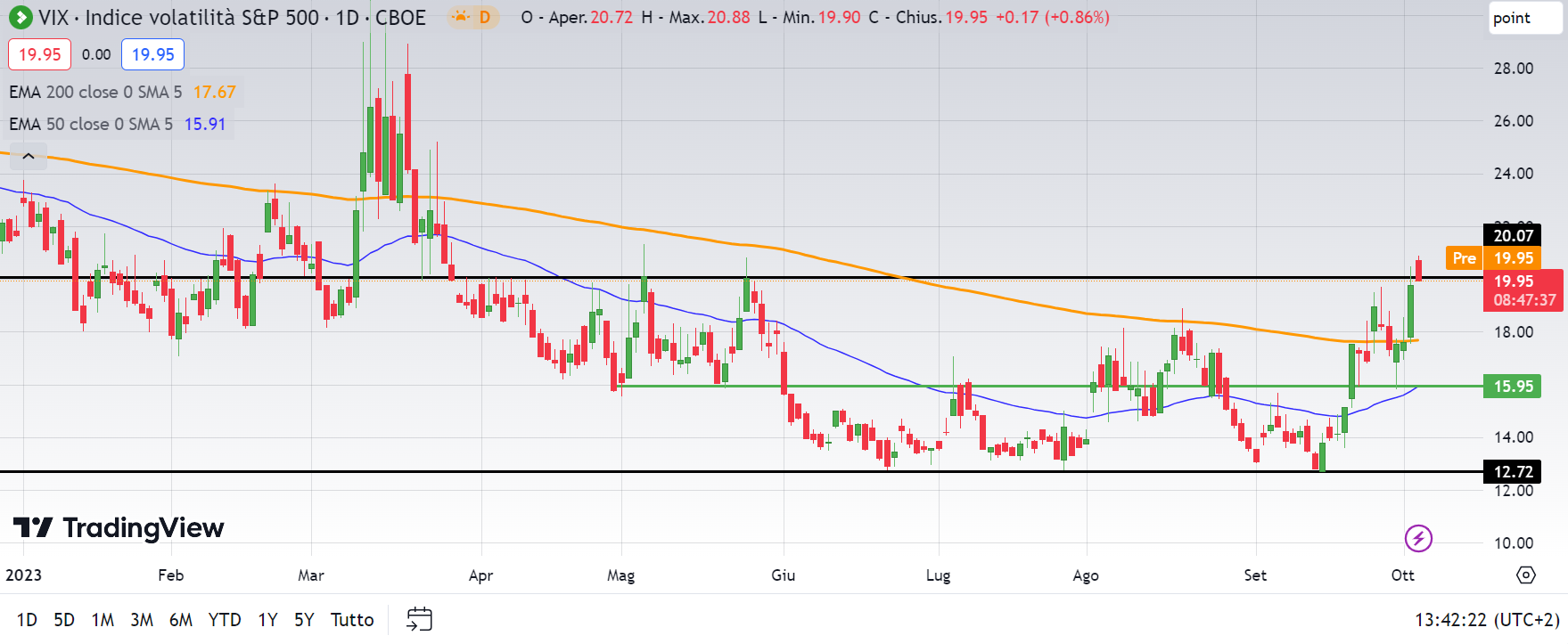The height and width of the screenshot is (644, 1568).
Task: Click the red 19.95 countdown price label
Action: 1523,290
